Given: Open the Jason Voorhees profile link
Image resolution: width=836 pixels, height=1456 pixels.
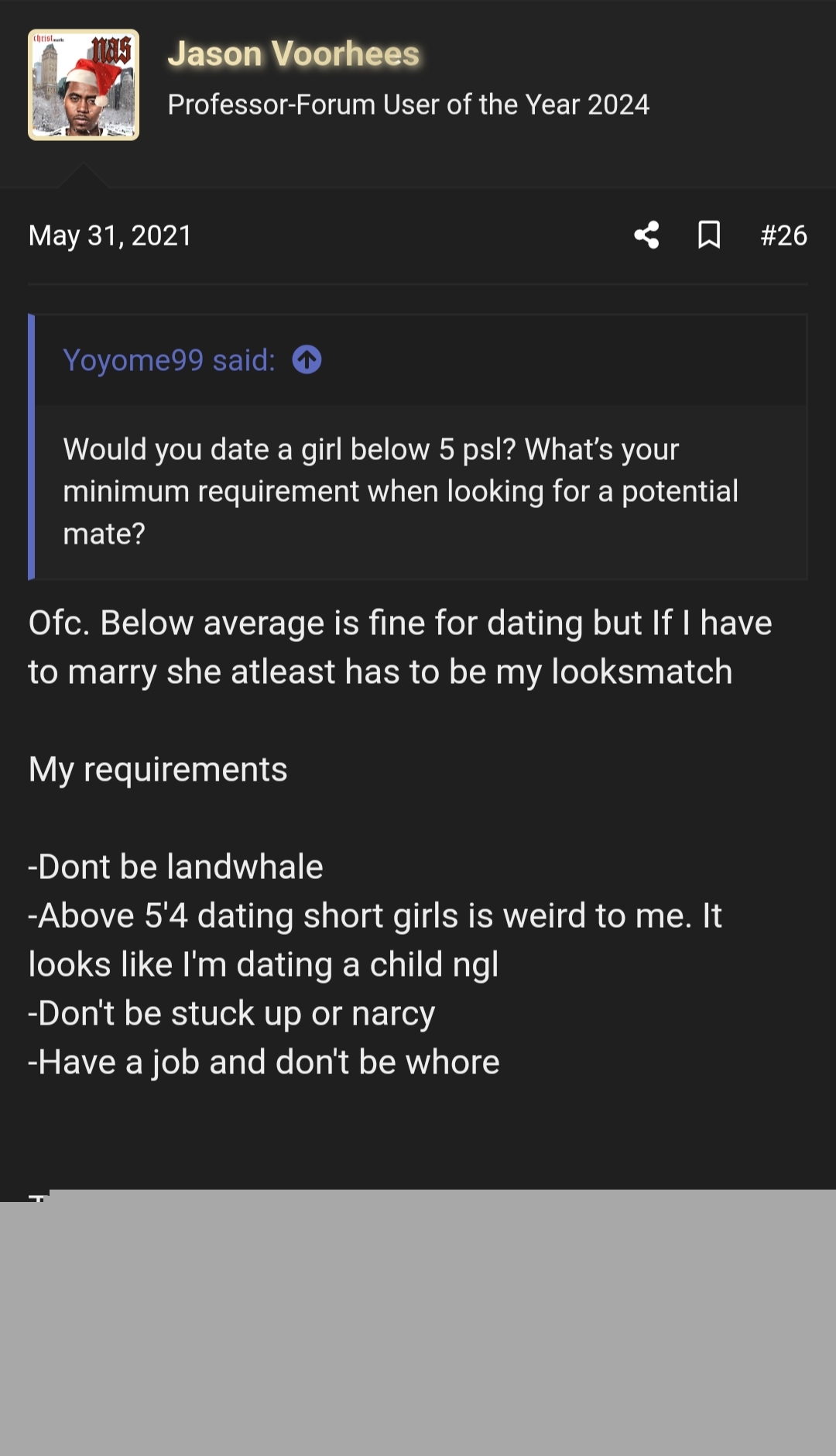Looking at the screenshot, I should click(293, 54).
